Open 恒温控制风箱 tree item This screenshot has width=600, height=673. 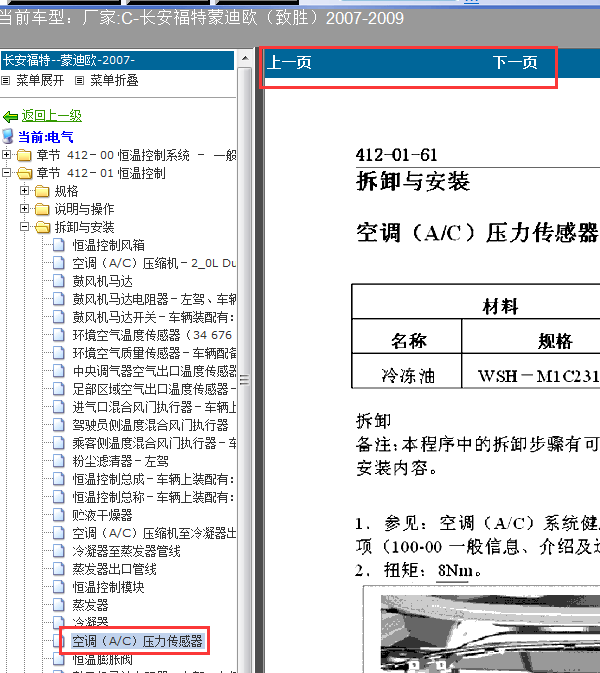(108, 245)
